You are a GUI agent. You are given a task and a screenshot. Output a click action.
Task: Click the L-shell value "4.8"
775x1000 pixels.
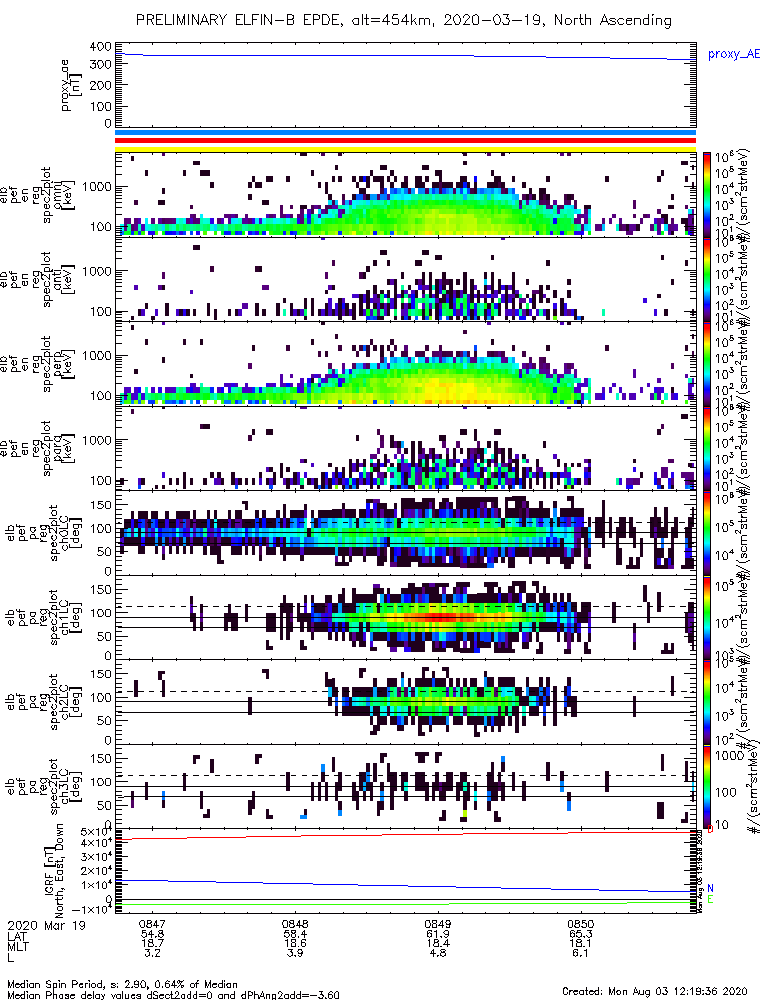click(x=438, y=953)
